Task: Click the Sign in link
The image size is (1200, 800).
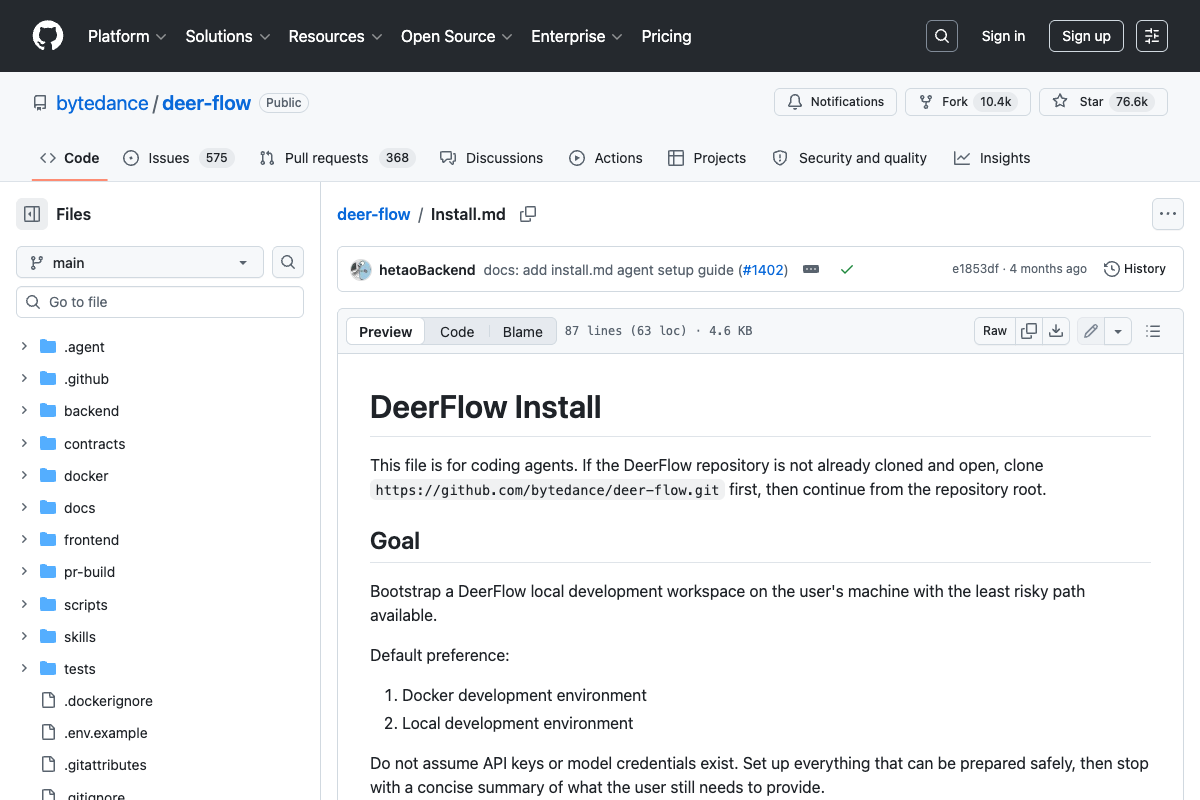Action: 1003,36
